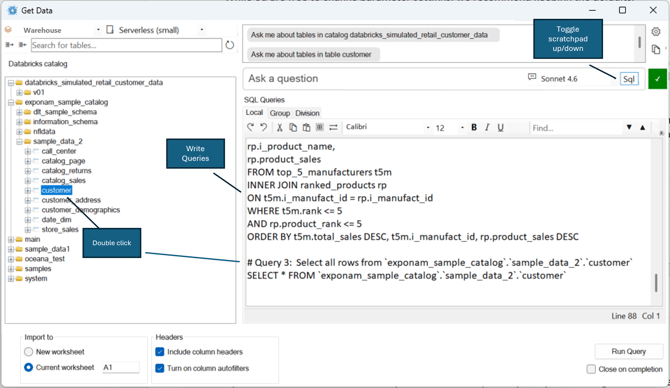Open the font size 12 dropdown

[462, 127]
